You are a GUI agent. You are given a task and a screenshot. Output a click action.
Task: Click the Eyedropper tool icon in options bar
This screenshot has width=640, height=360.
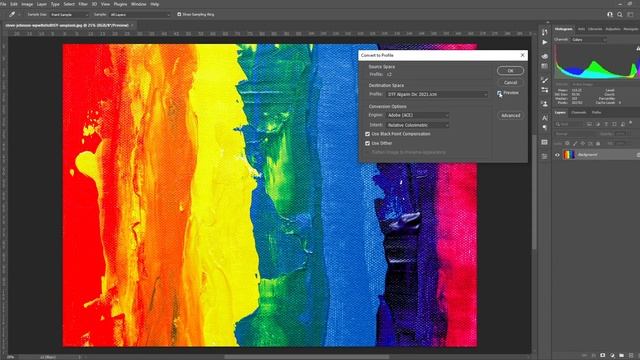click(x=12, y=14)
